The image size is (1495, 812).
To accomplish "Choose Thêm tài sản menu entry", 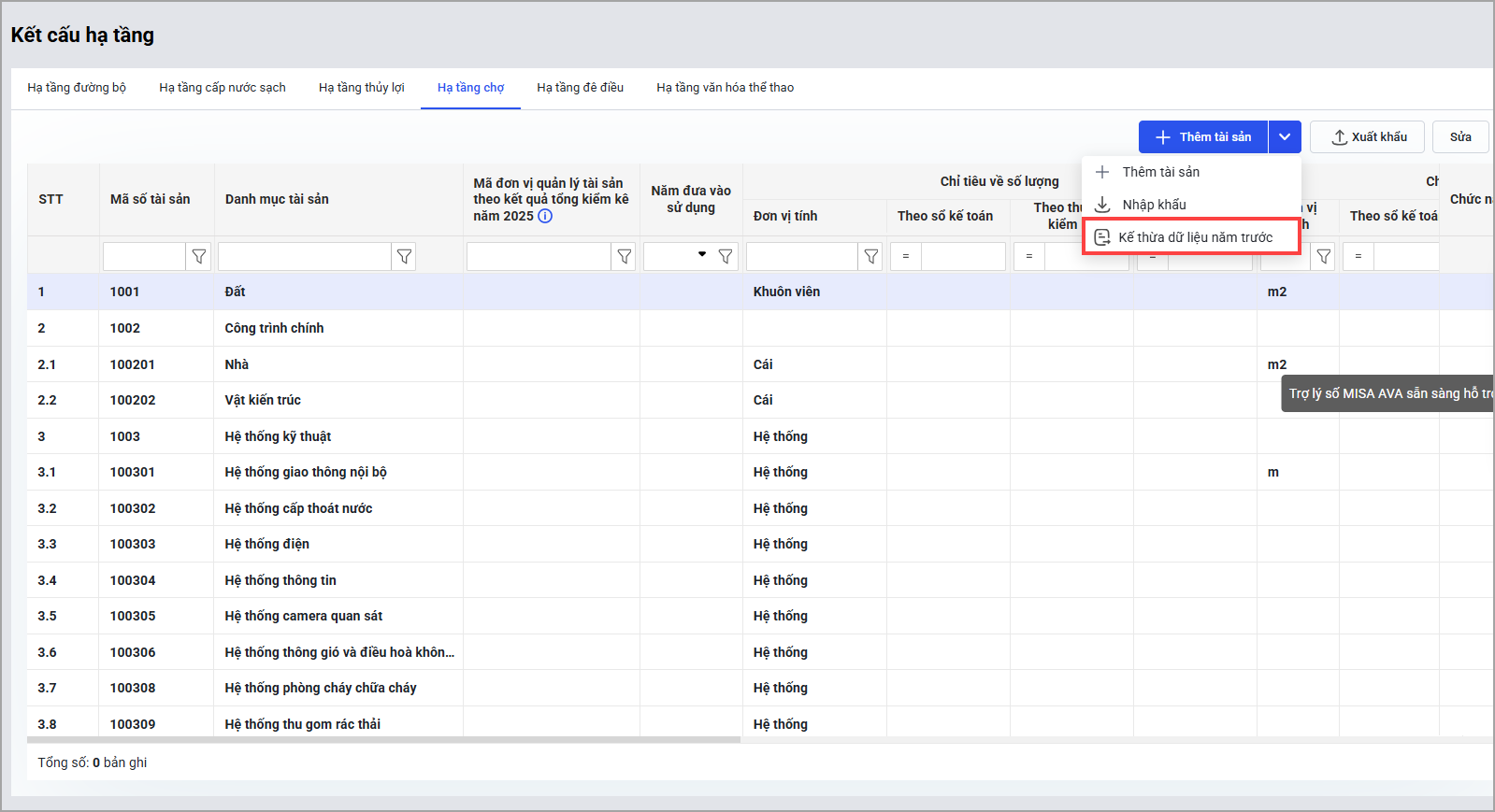I will point(1160,172).
